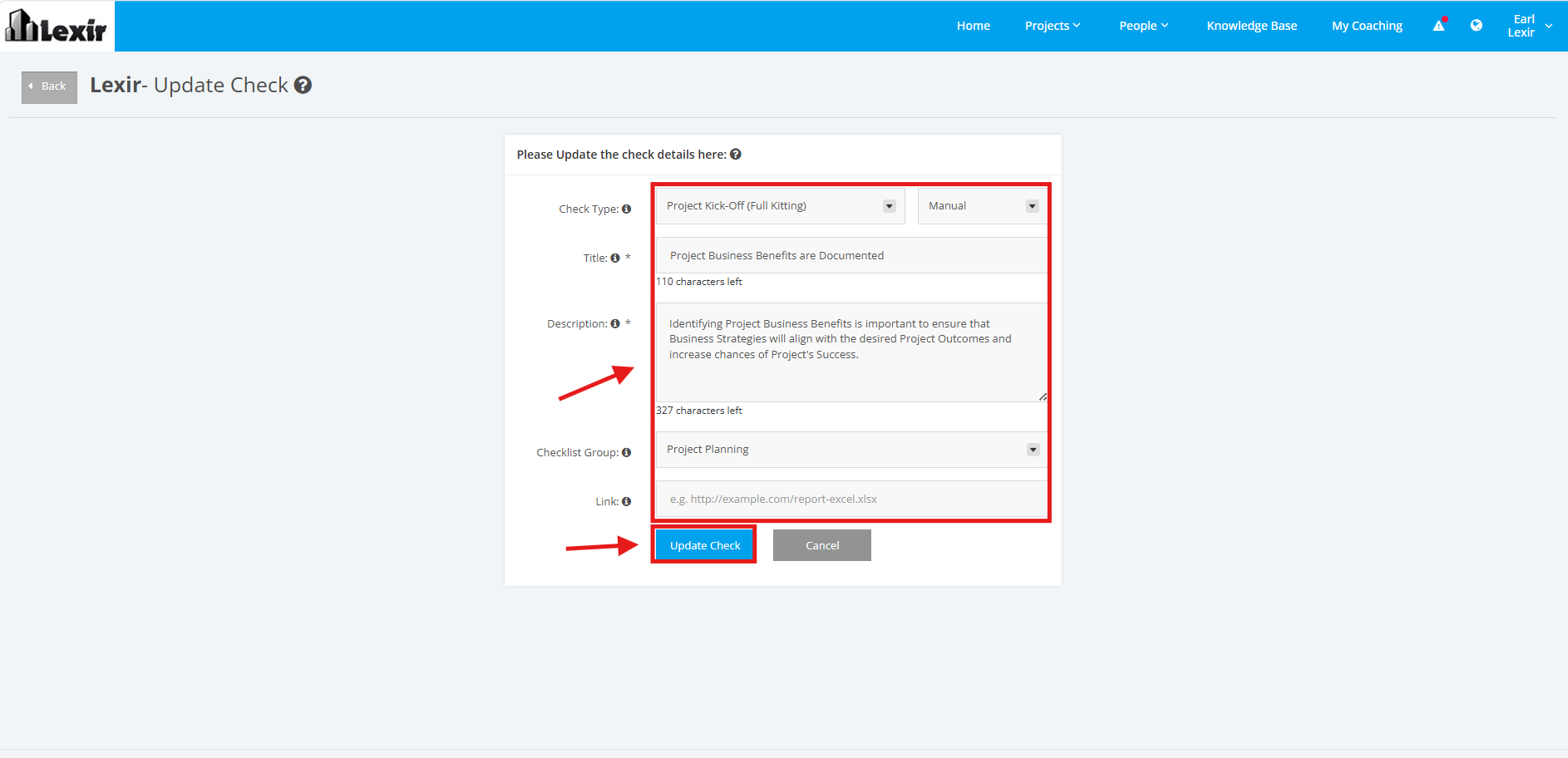The image size is (1568, 758).
Task: Click the globe icon in header
Action: pyautogui.click(x=1477, y=25)
